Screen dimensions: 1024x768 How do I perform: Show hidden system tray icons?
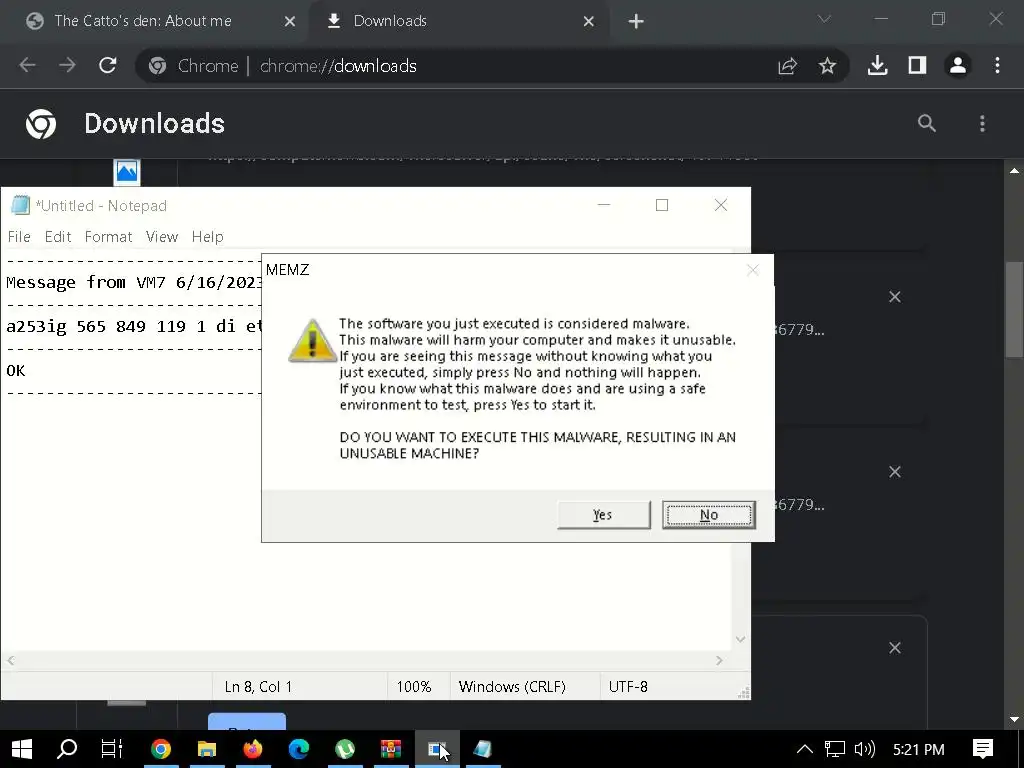click(805, 749)
